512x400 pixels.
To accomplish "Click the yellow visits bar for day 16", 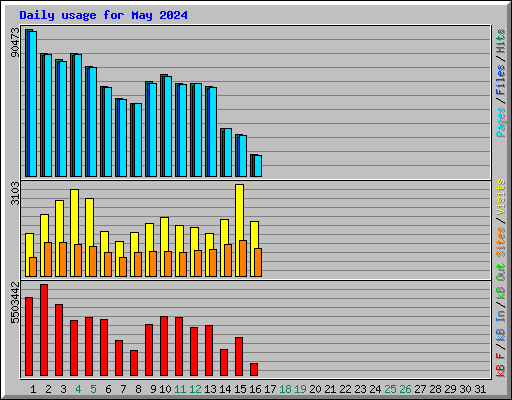I will (254, 235).
